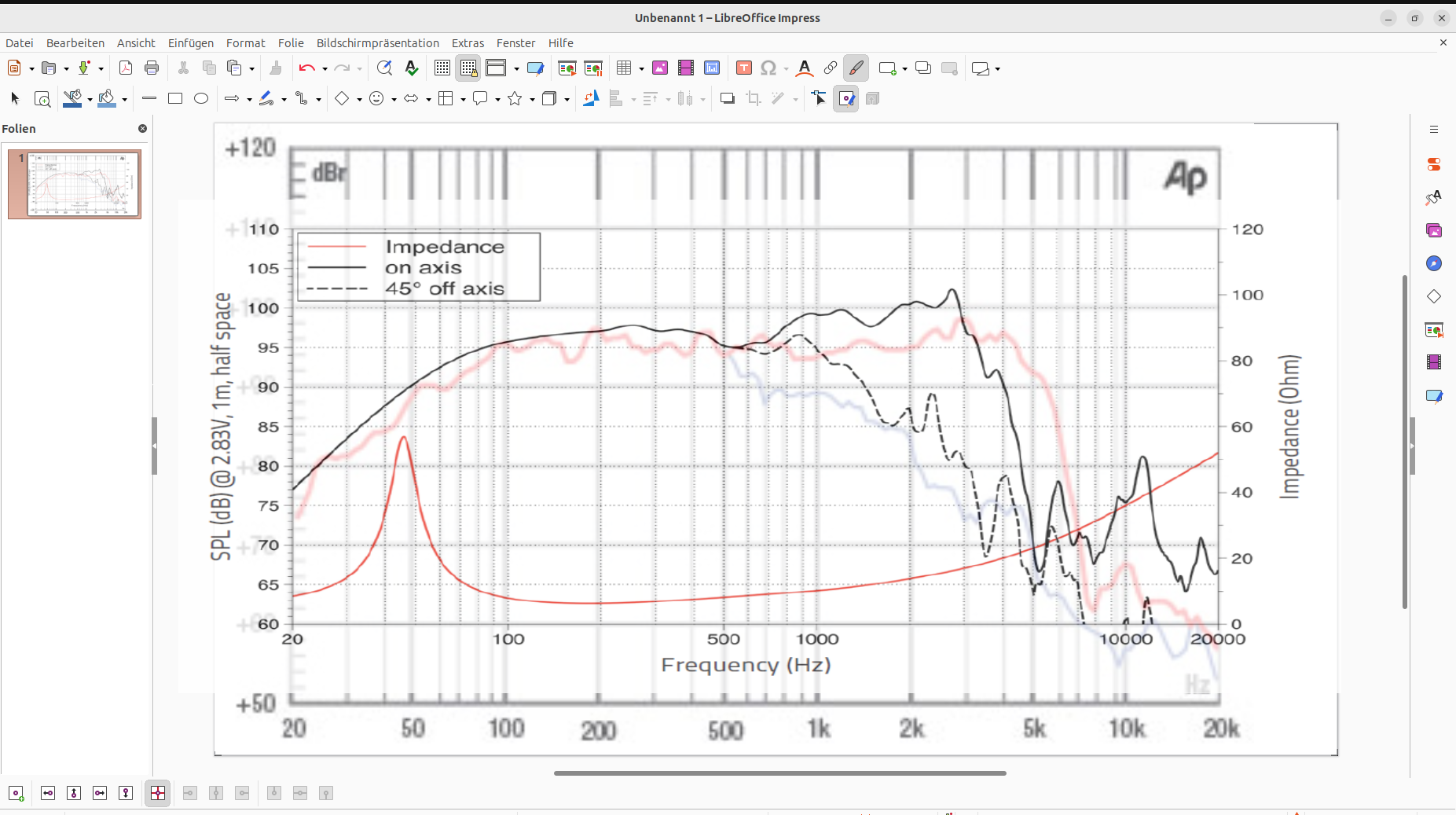
Task: Open the Einfügen menu
Action: pos(190,43)
